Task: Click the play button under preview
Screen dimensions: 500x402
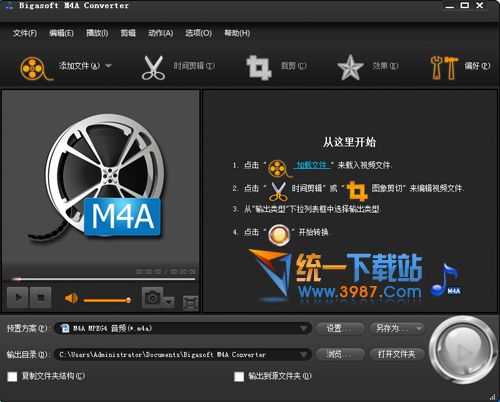Action: [x=18, y=297]
